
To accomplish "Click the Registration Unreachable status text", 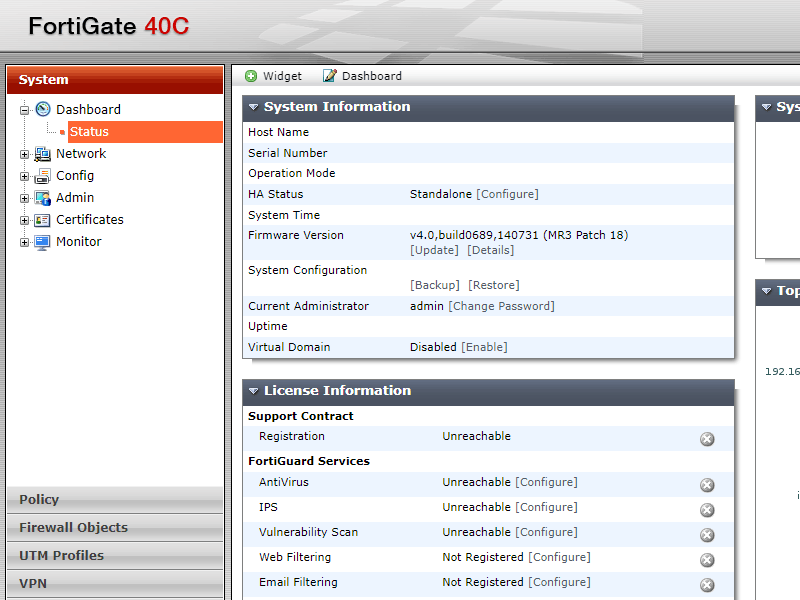I will click(x=477, y=436).
